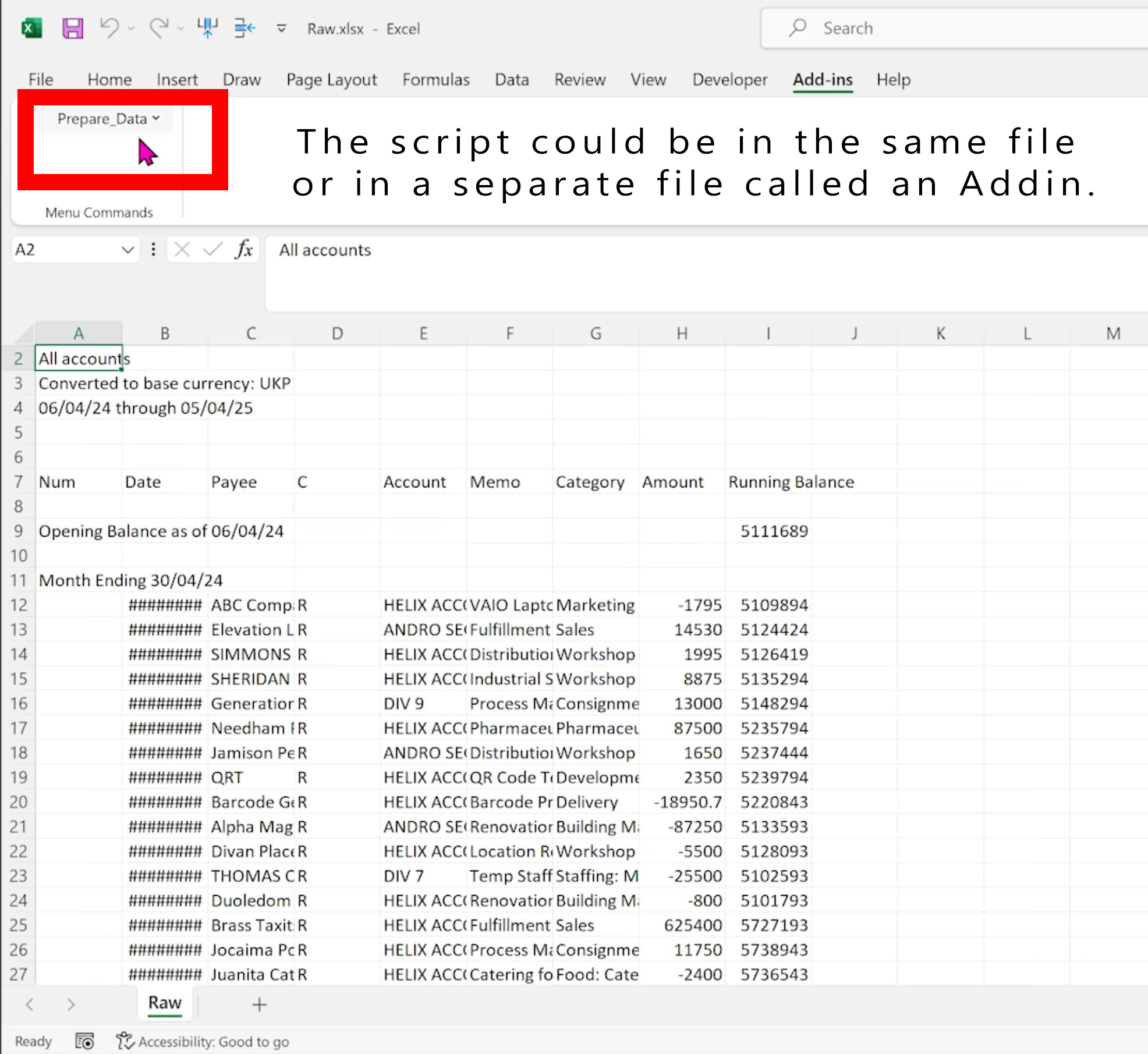The image size is (1148, 1054).
Task: Add a new worksheet with the plus button
Action: click(259, 1005)
